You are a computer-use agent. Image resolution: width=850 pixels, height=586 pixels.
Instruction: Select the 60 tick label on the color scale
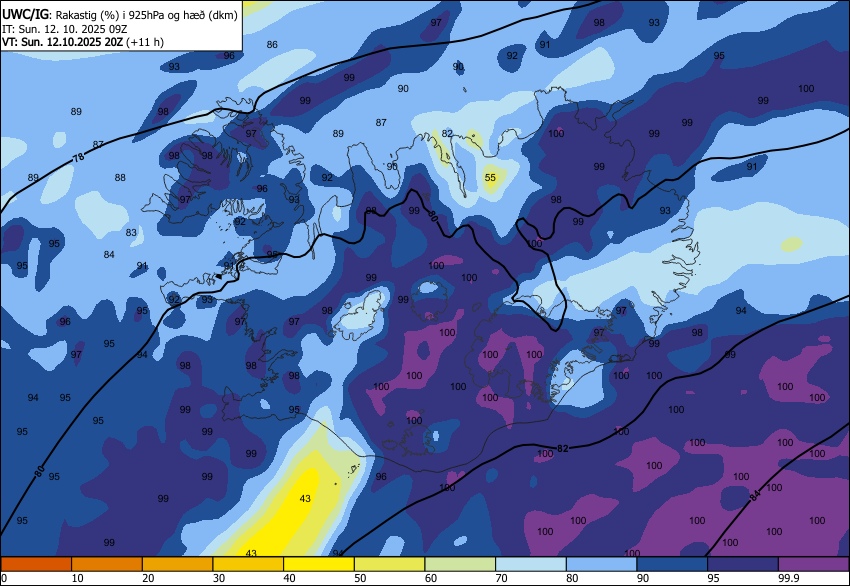coord(431,578)
